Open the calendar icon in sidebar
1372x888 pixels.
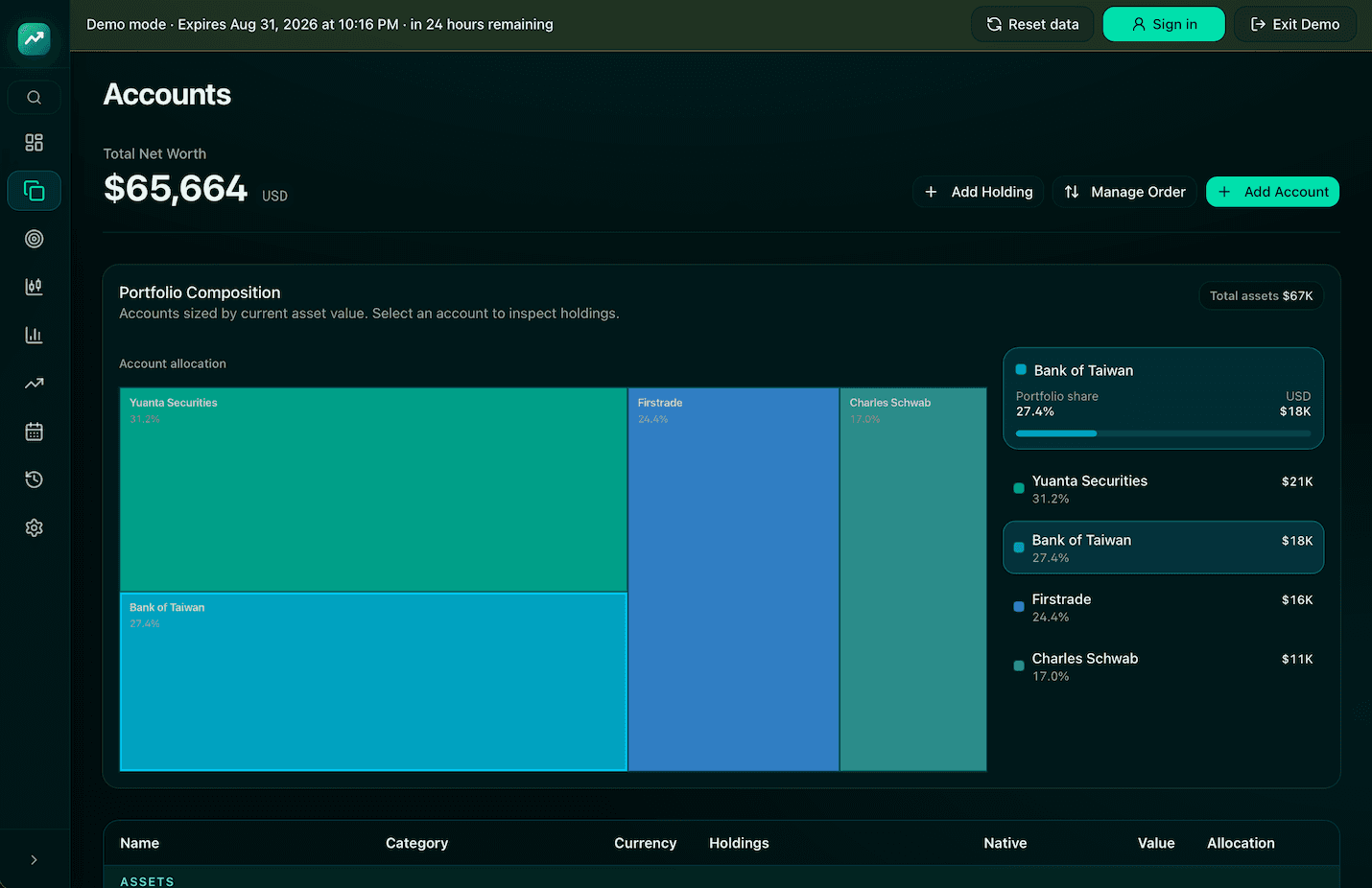coord(34,432)
